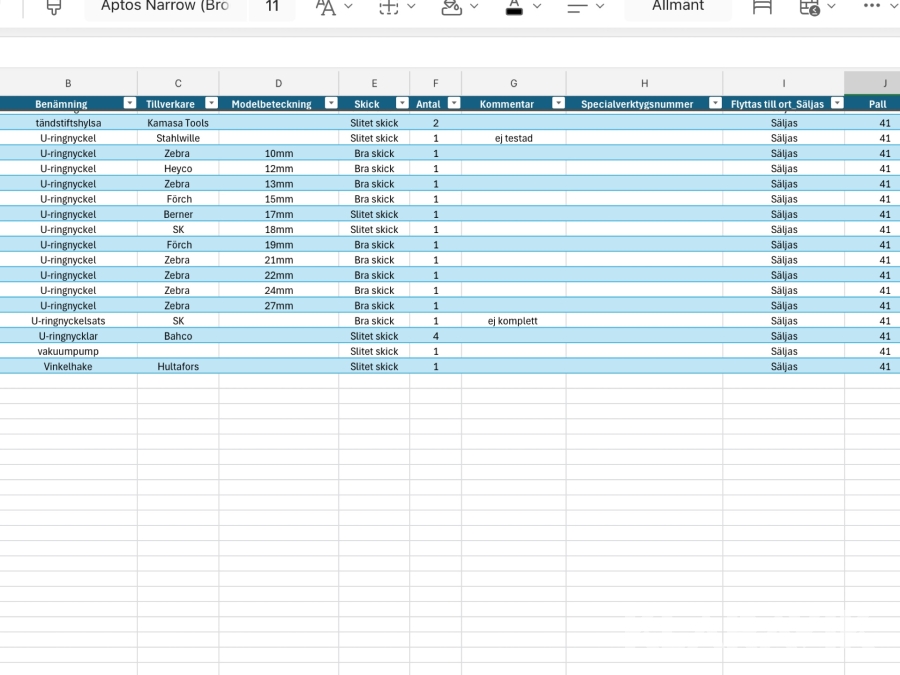Open the Kommentar column filter dropdown
This screenshot has height=675, width=900.
pos(558,103)
